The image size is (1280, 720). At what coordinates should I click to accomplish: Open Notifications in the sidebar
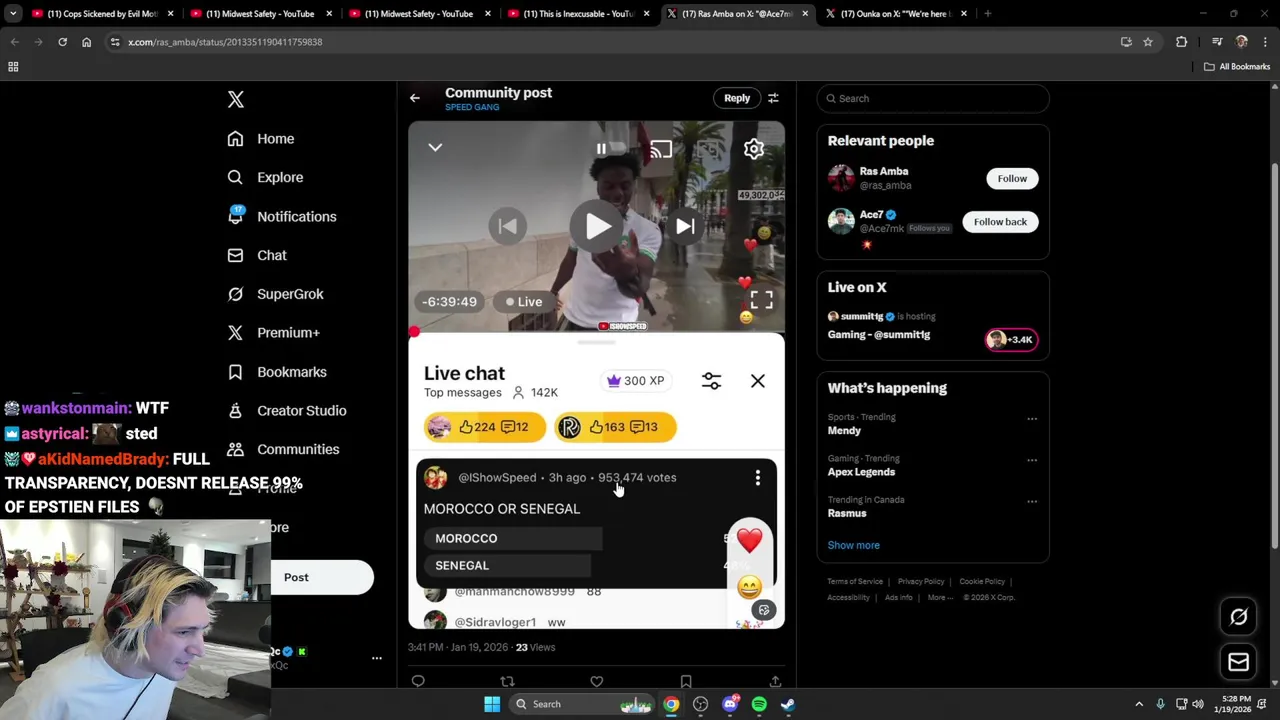pyautogui.click(x=282, y=216)
